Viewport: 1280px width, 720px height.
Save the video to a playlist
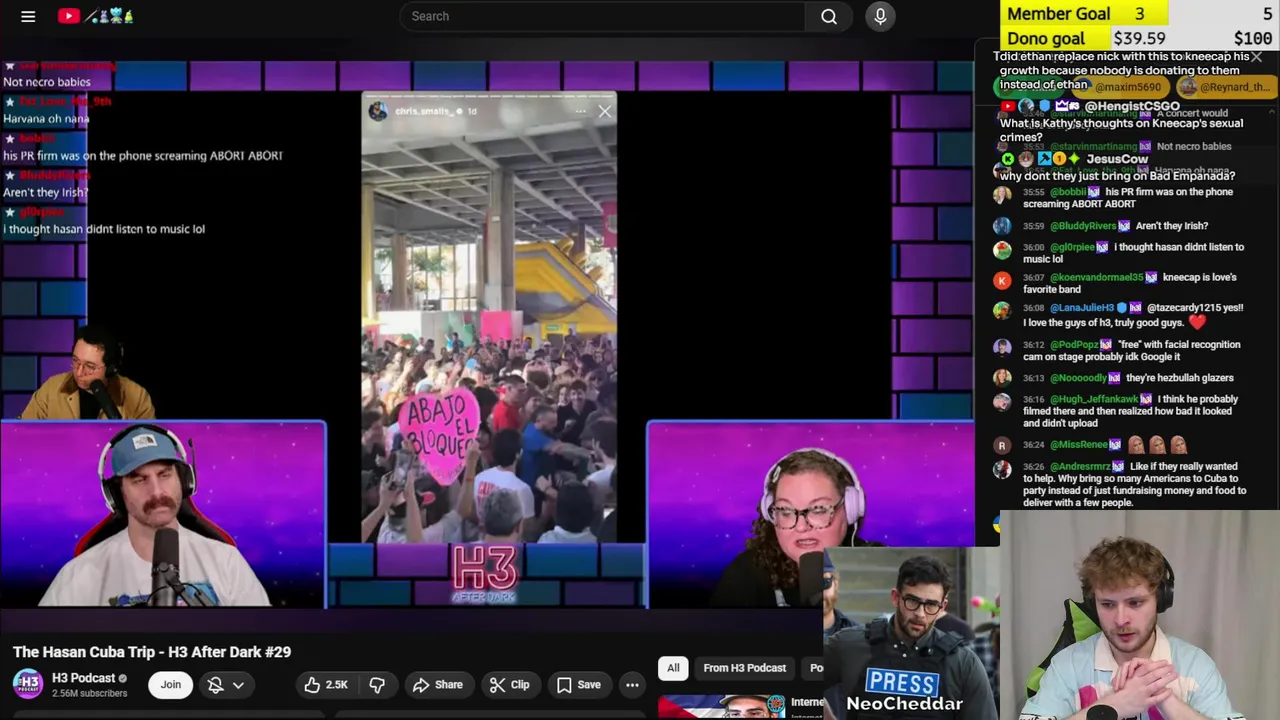pyautogui.click(x=578, y=685)
